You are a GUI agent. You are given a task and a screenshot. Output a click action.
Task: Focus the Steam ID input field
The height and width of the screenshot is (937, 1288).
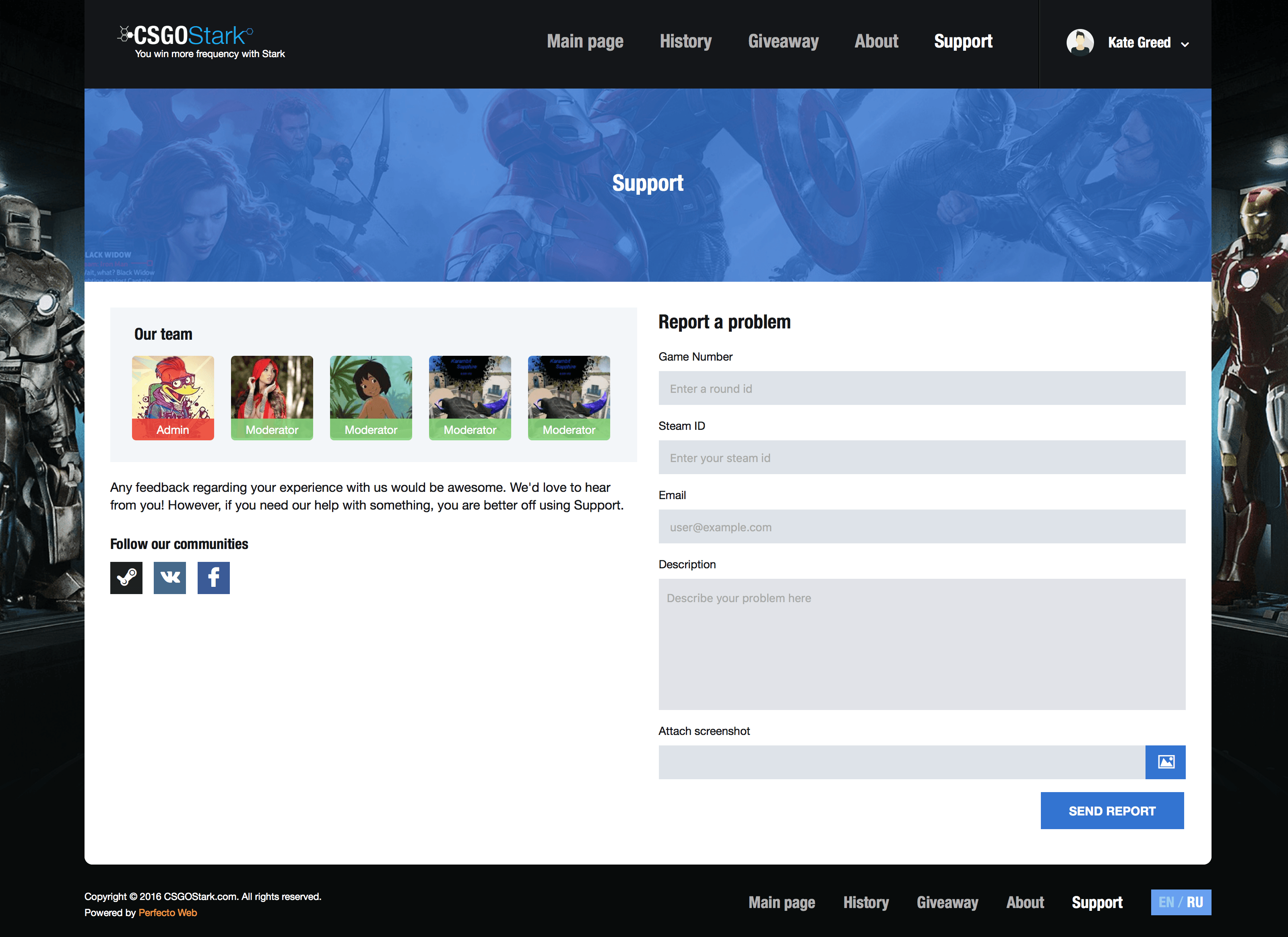coord(922,458)
